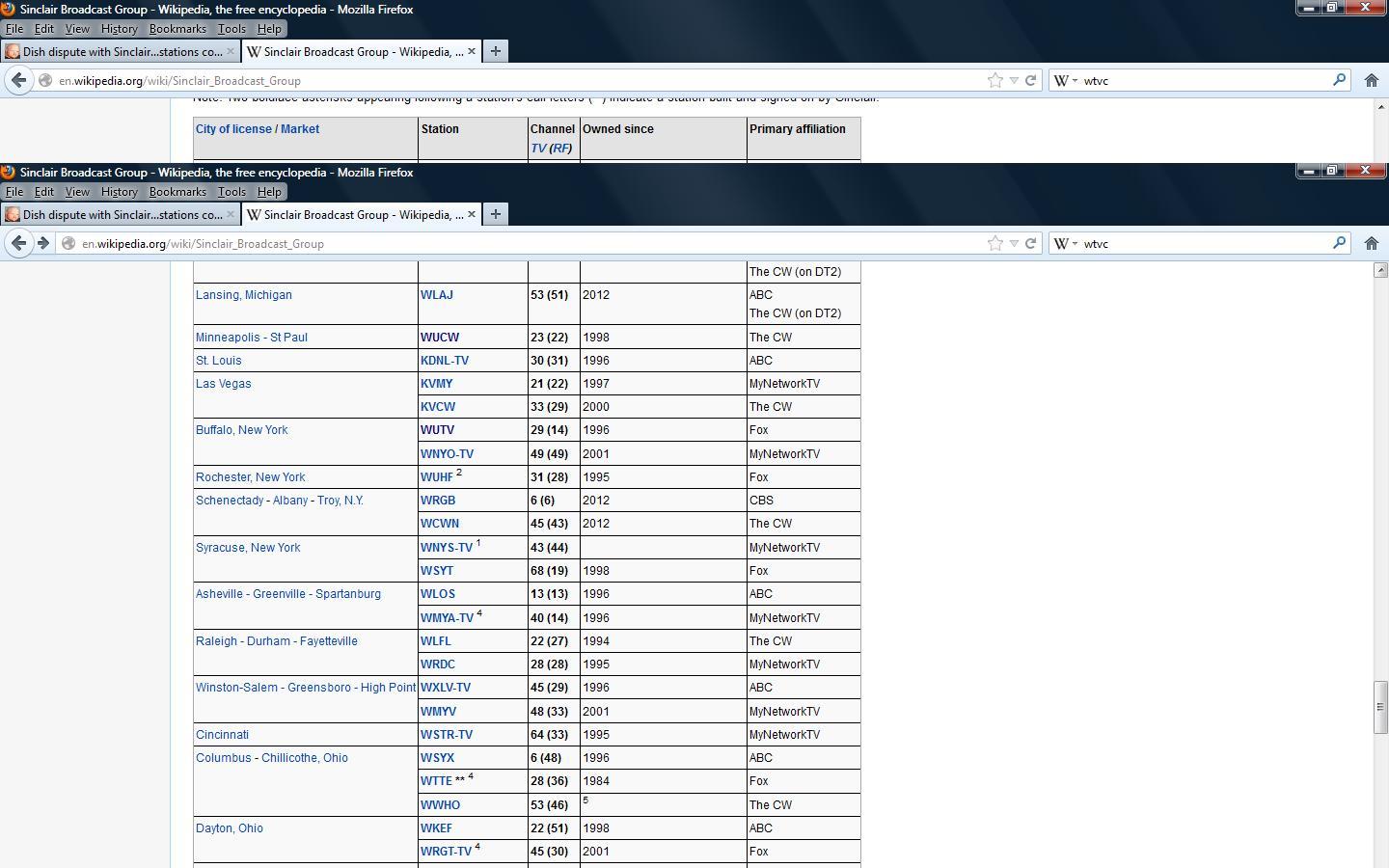Show the address history dropdown in the front window
The height and width of the screenshot is (868, 1389).
[1014, 243]
